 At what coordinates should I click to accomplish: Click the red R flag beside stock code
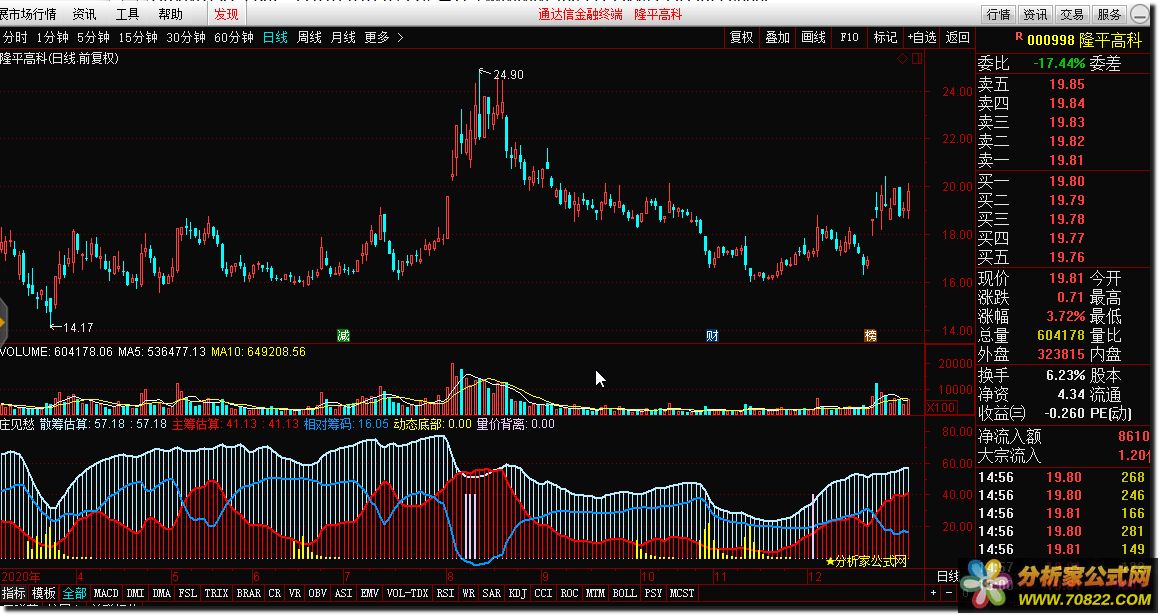1019,36
